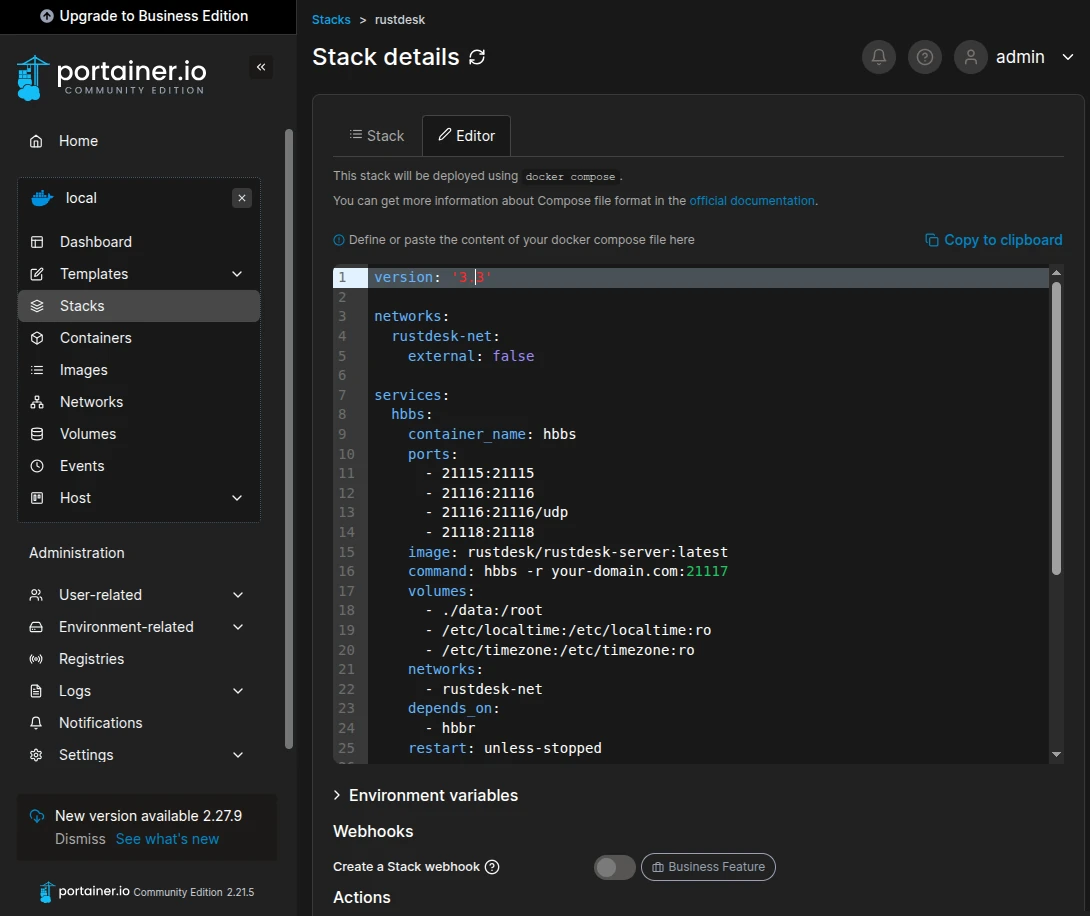Viewport: 1090px width, 916px height.
Task: Expand the Host submenu chevron
Action: [237, 498]
